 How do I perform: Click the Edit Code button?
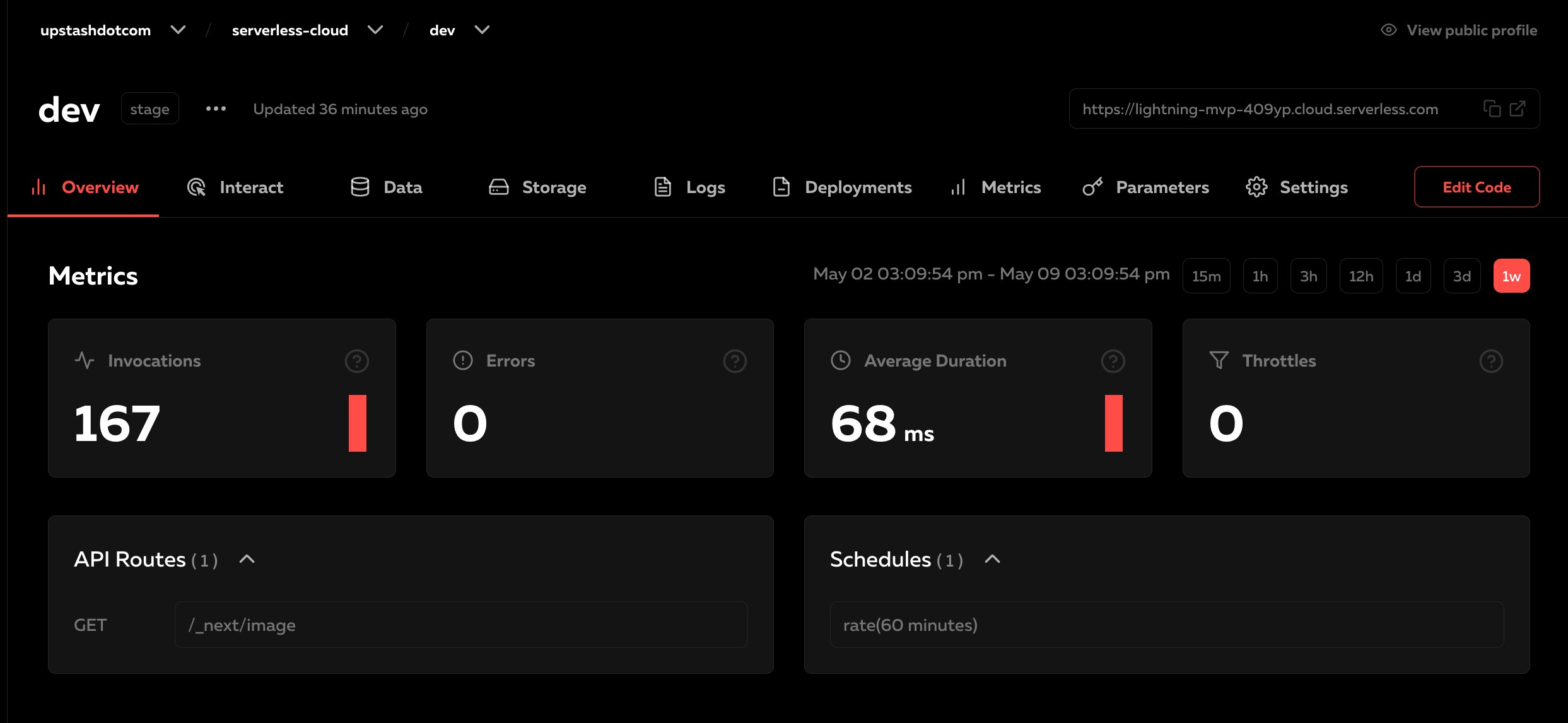pyautogui.click(x=1477, y=187)
